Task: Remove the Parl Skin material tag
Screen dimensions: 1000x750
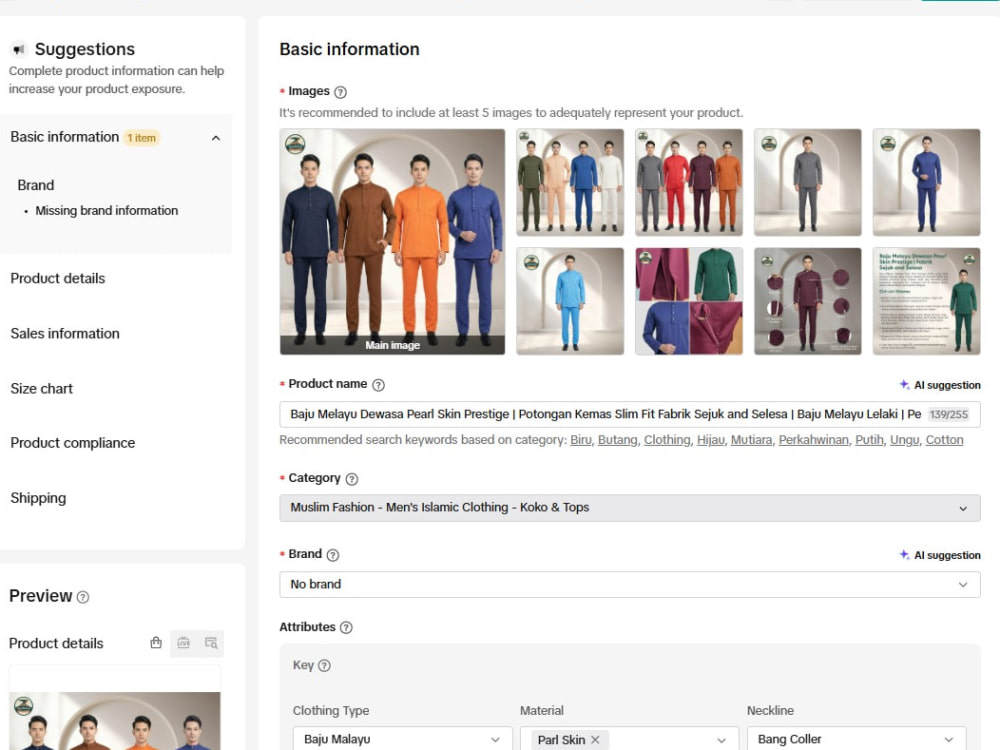Action: 595,739
